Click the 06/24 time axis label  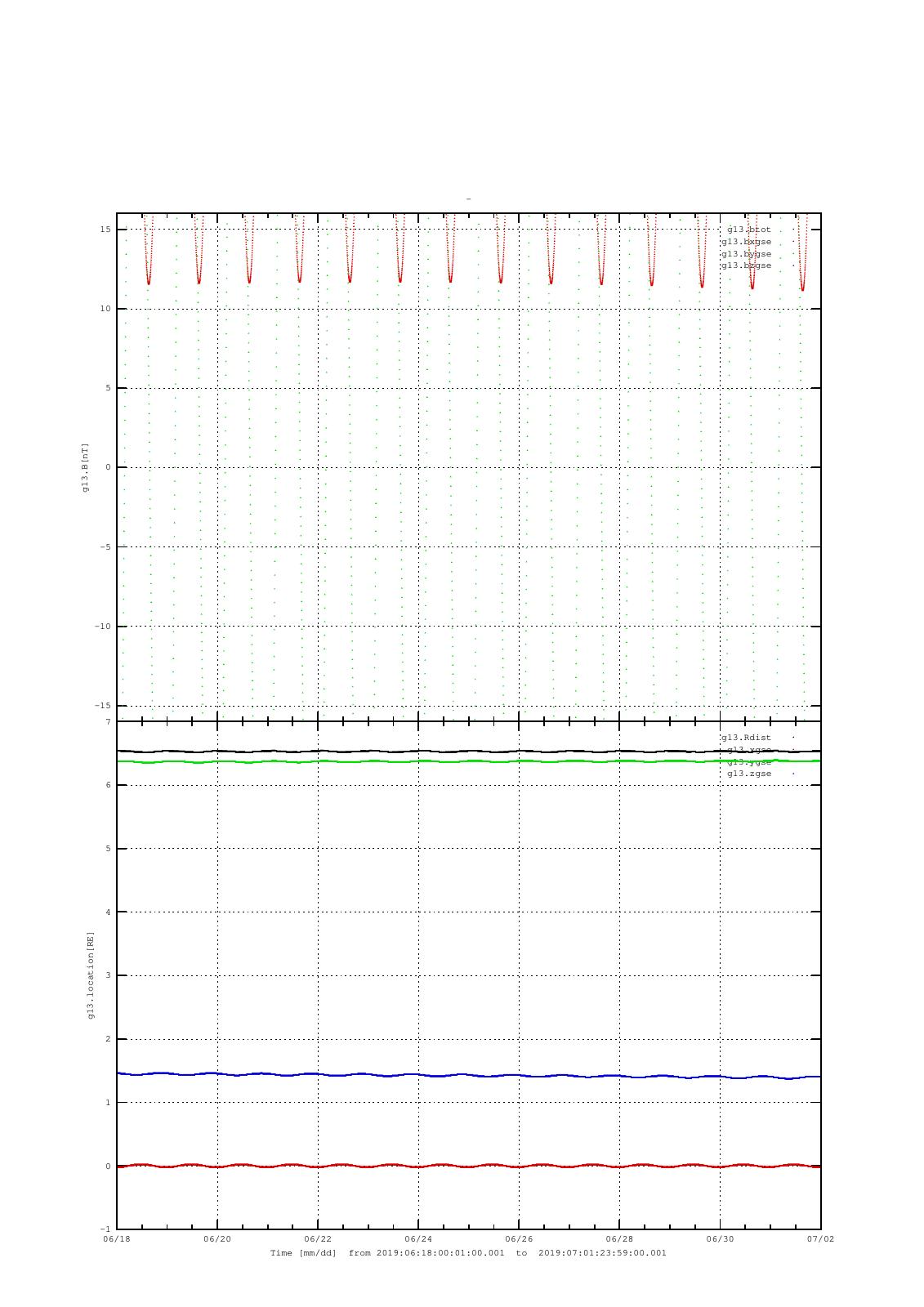418,1239
